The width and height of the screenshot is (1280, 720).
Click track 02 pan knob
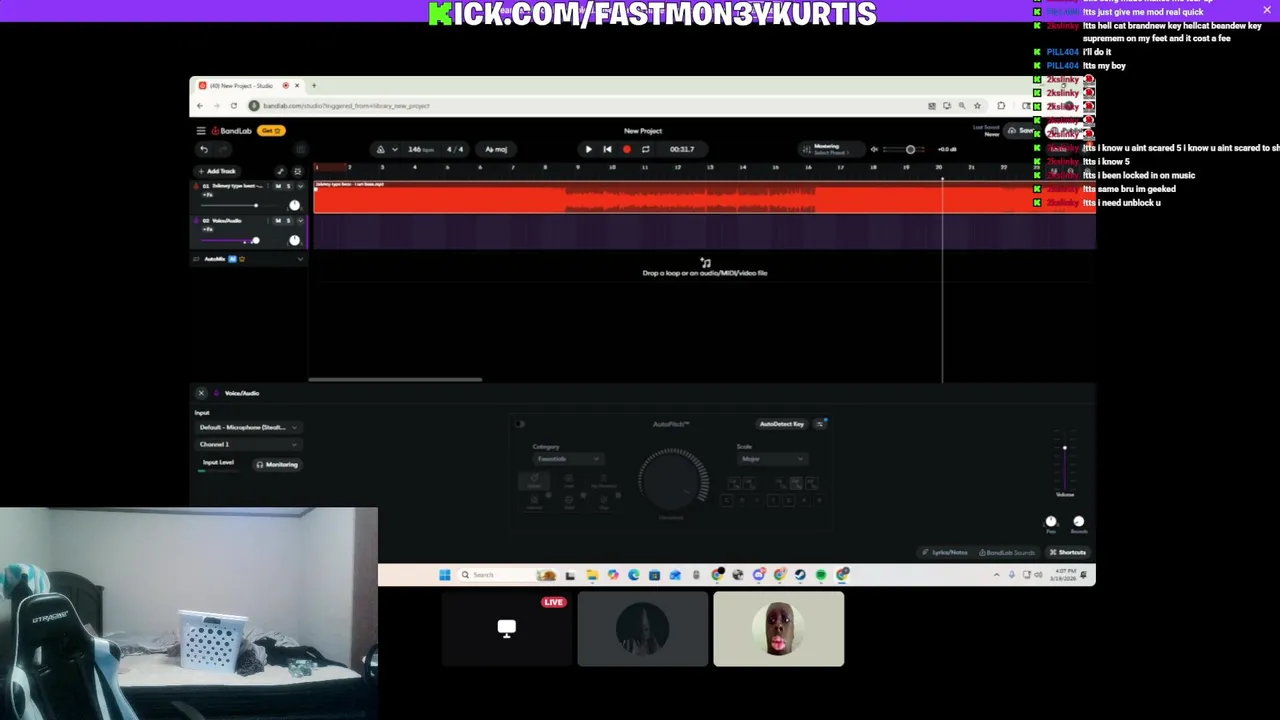click(294, 241)
